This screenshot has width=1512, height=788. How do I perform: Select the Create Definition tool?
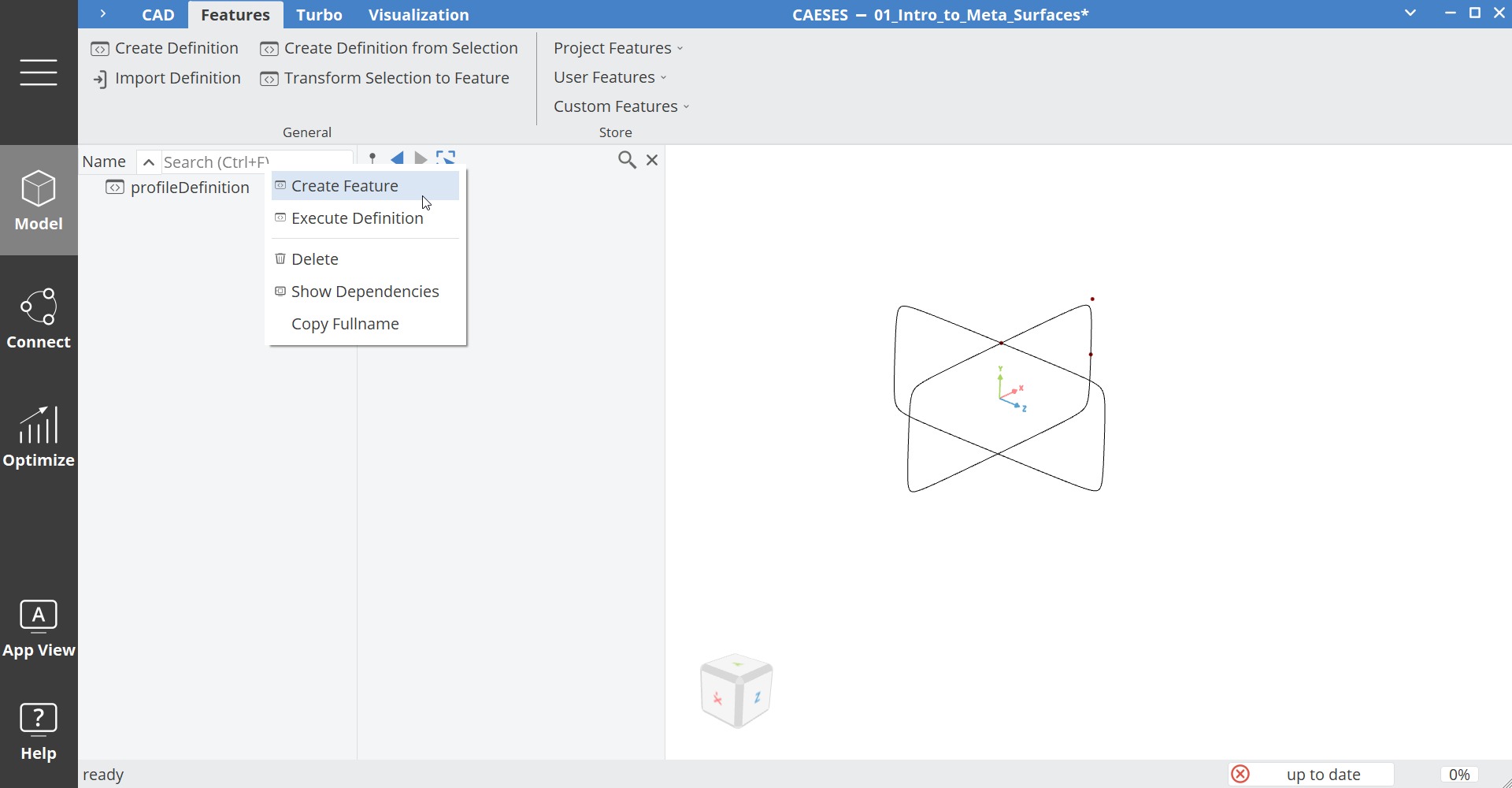(165, 48)
